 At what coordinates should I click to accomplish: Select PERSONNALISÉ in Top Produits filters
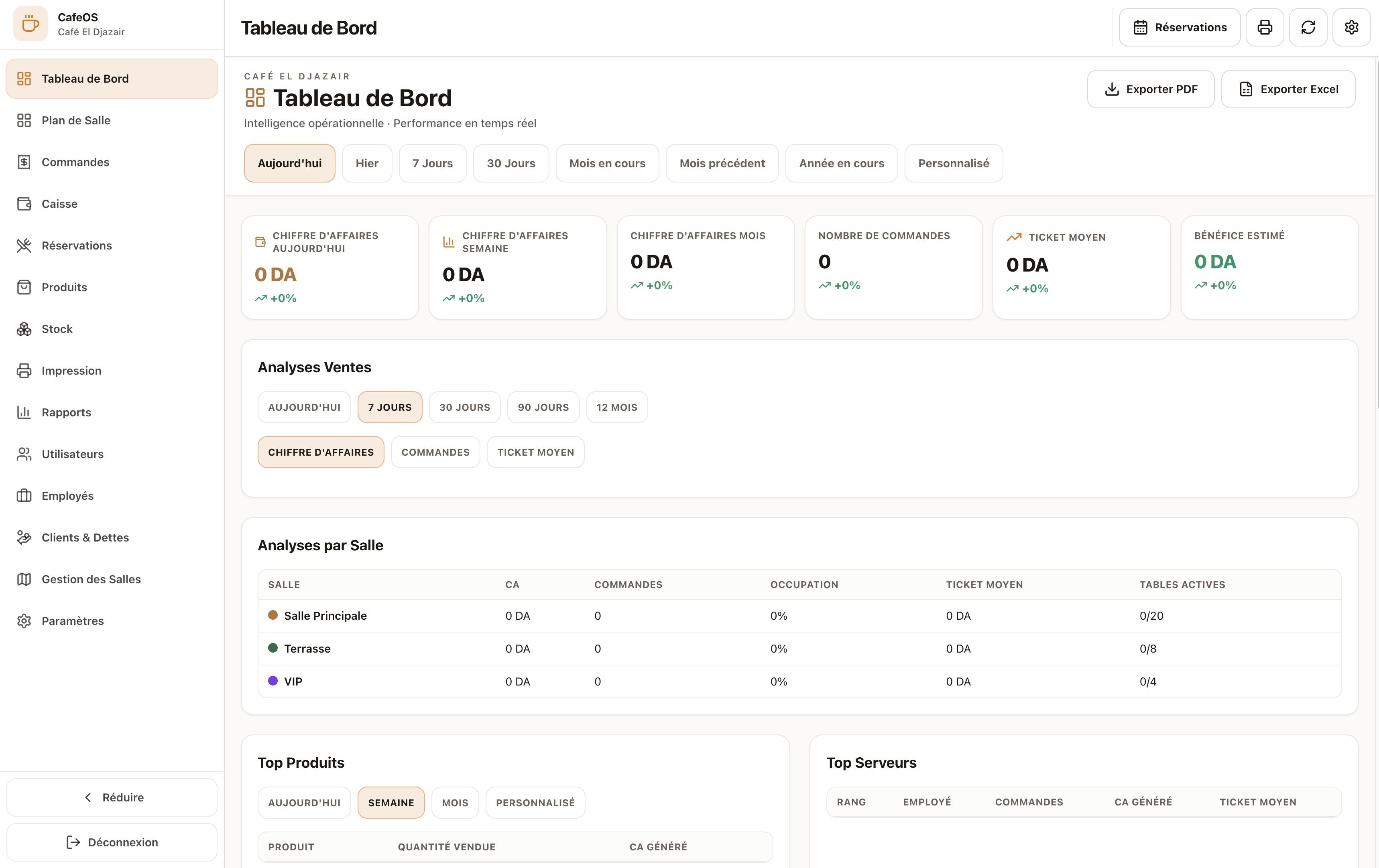(x=535, y=803)
